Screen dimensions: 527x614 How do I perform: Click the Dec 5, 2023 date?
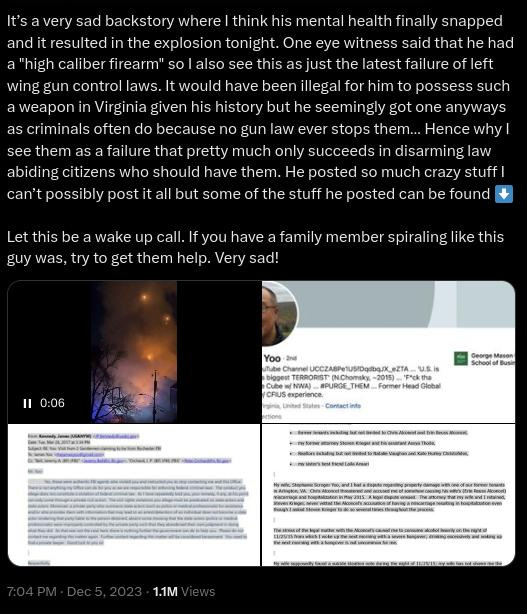(x=104, y=591)
